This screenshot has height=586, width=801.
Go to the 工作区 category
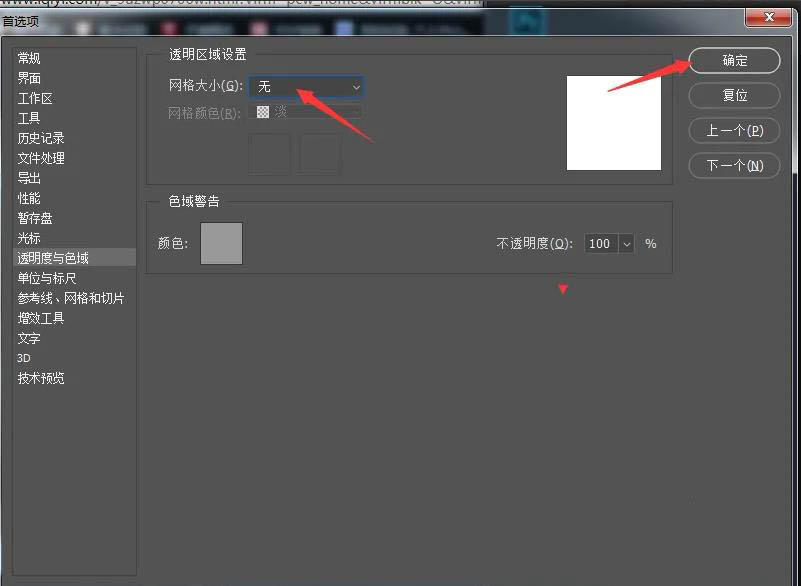pos(35,98)
